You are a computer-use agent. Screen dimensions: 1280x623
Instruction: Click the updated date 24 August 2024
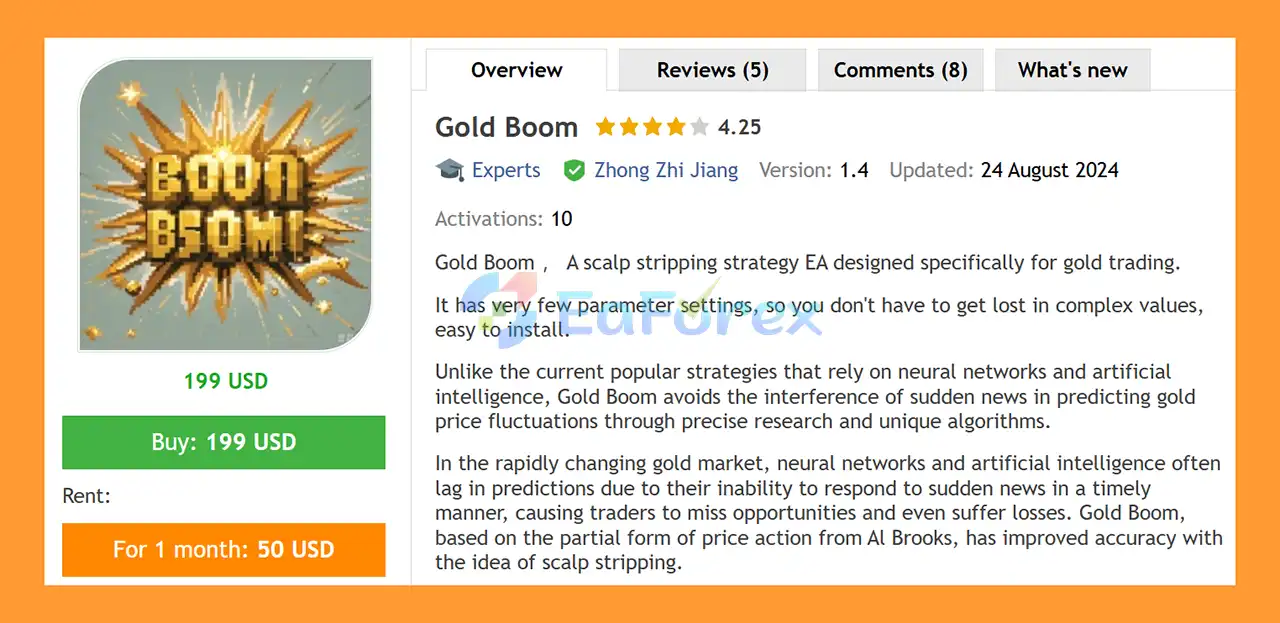point(1049,170)
